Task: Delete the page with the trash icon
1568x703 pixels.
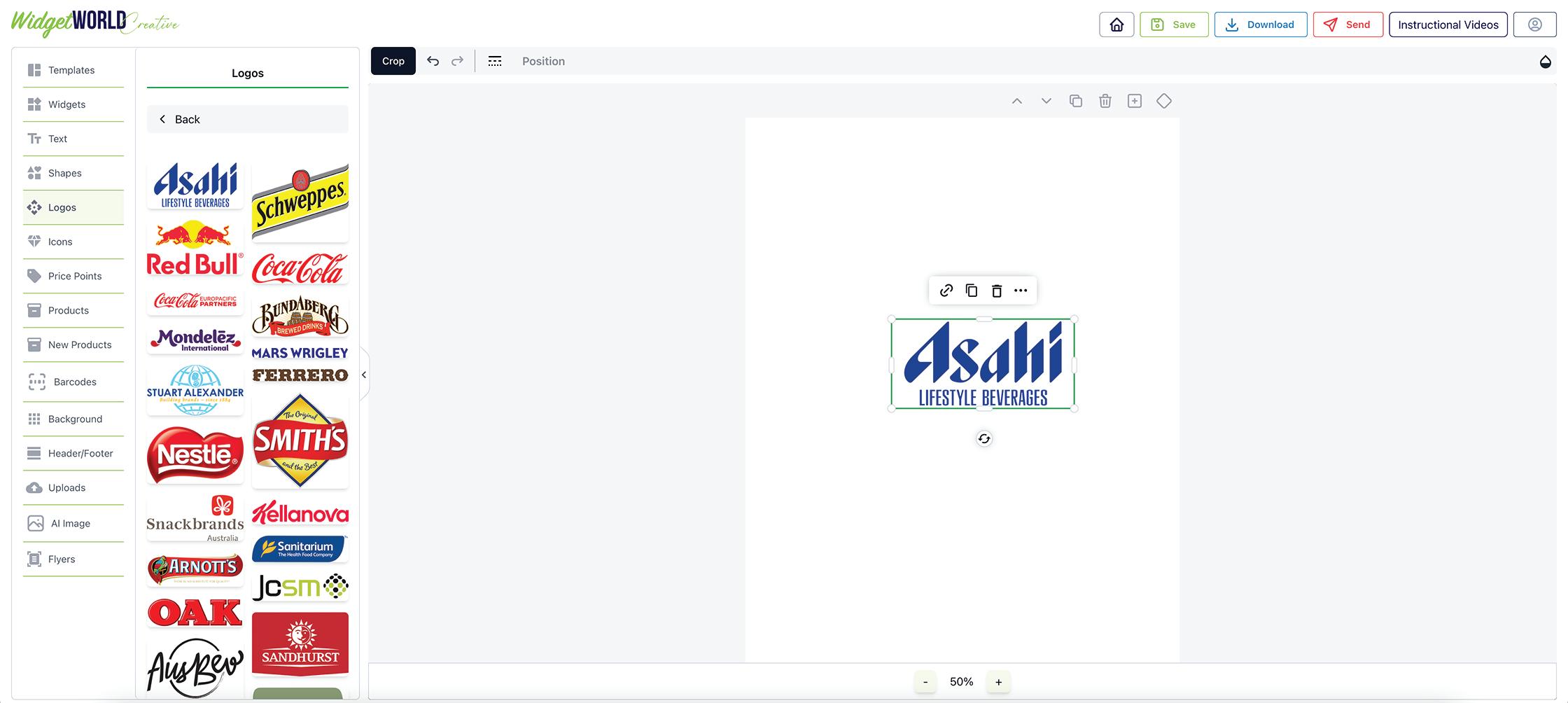Action: (1105, 101)
